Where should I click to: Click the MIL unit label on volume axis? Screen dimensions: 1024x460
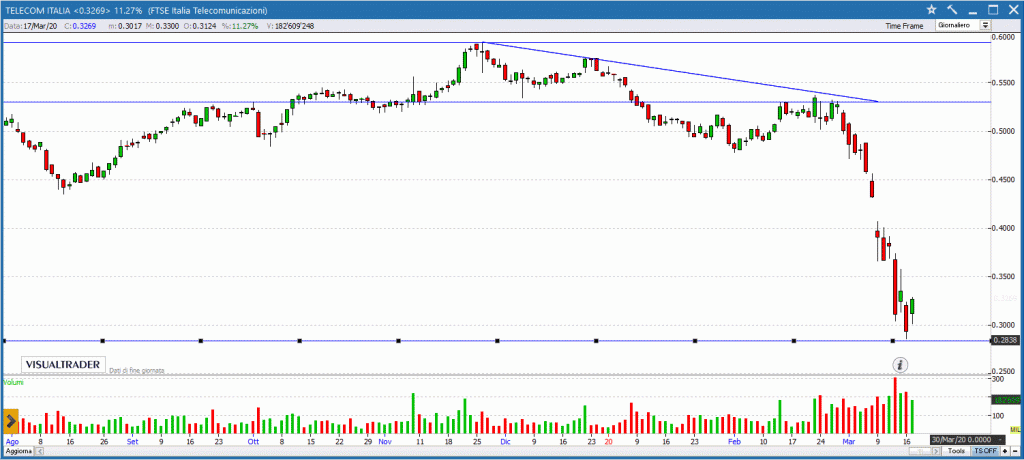pyautogui.click(x=1016, y=429)
